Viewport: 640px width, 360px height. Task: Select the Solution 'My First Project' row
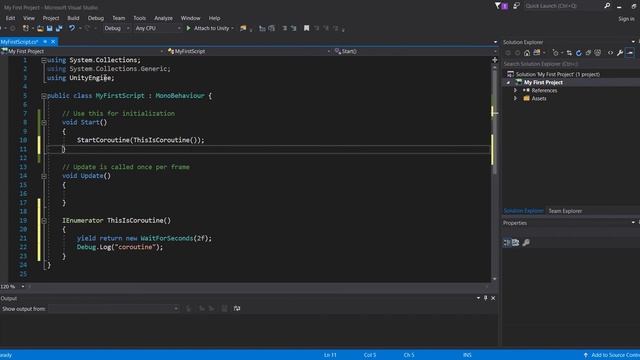(558, 74)
